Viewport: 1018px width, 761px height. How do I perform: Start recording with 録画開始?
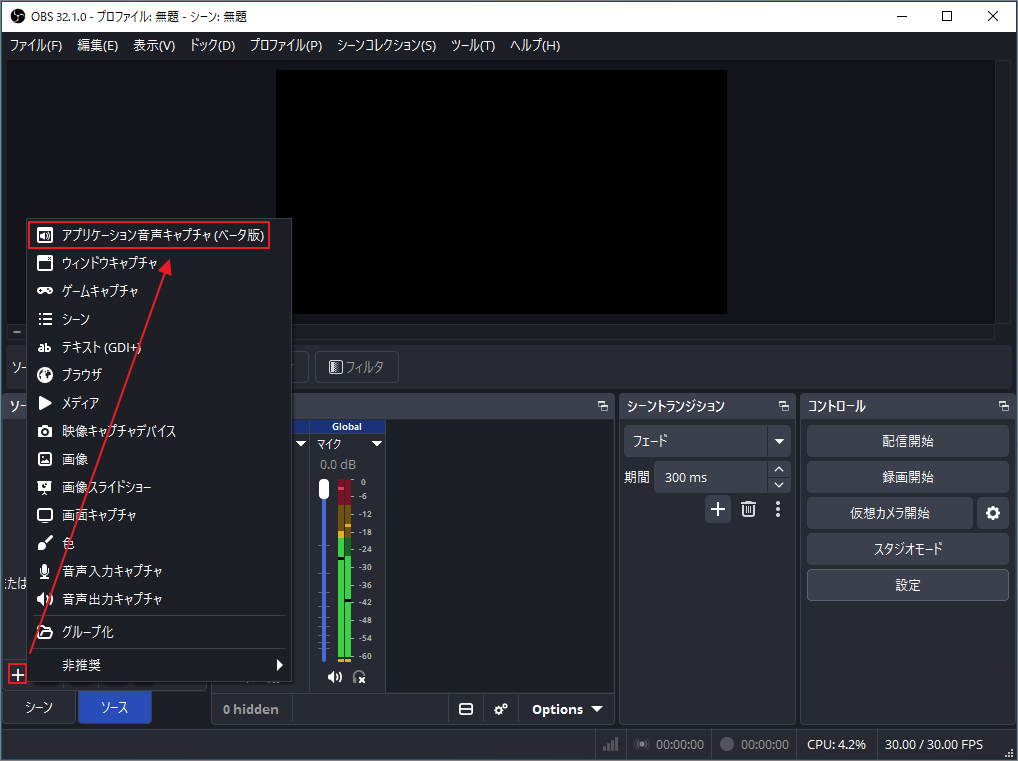908,477
